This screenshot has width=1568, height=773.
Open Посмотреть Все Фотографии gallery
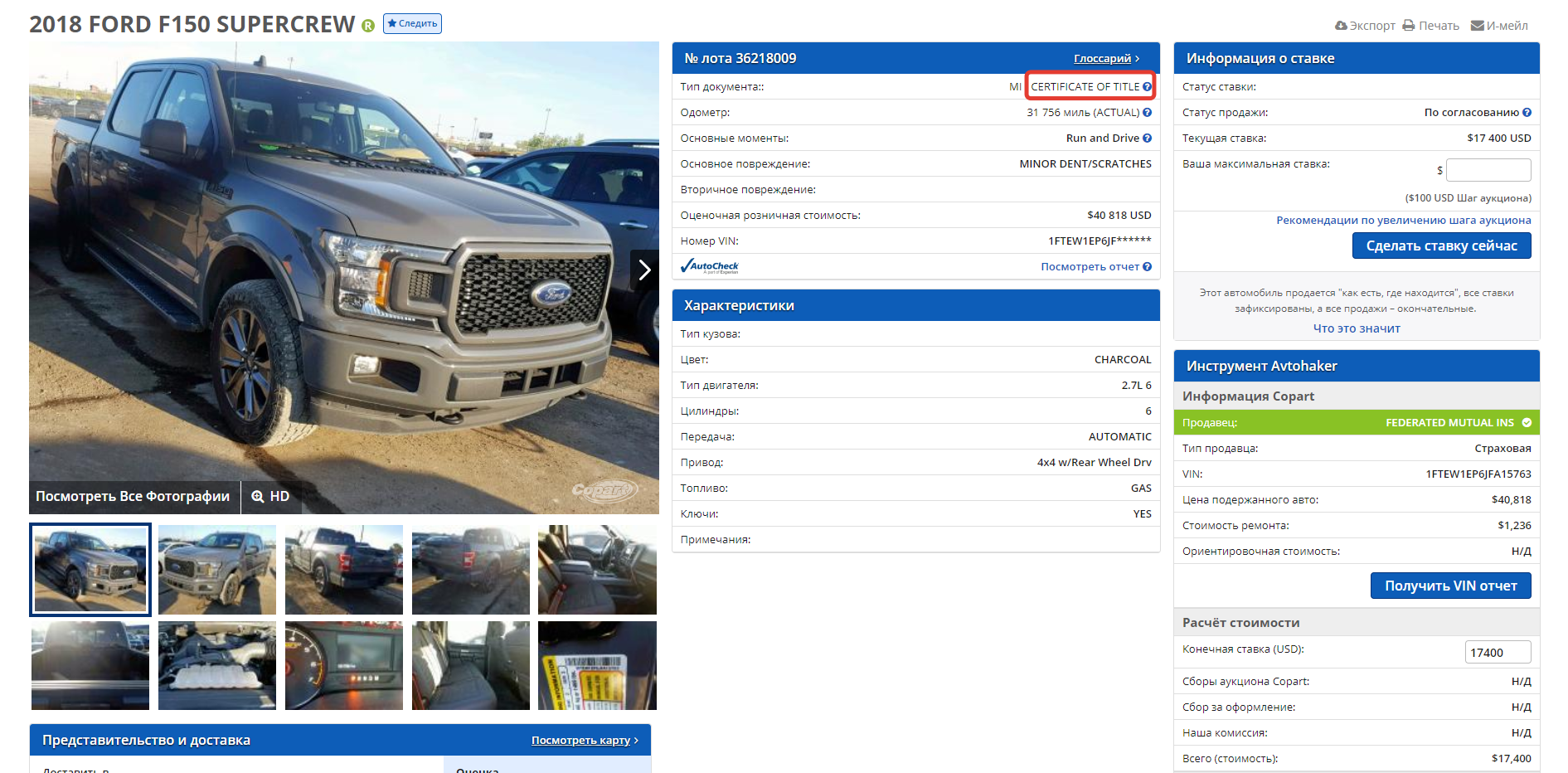click(x=133, y=496)
